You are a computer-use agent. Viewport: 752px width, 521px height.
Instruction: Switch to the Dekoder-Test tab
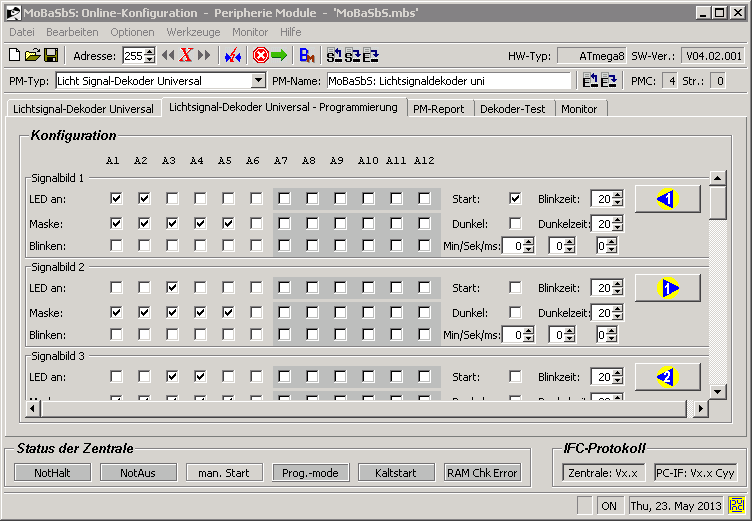click(513, 108)
